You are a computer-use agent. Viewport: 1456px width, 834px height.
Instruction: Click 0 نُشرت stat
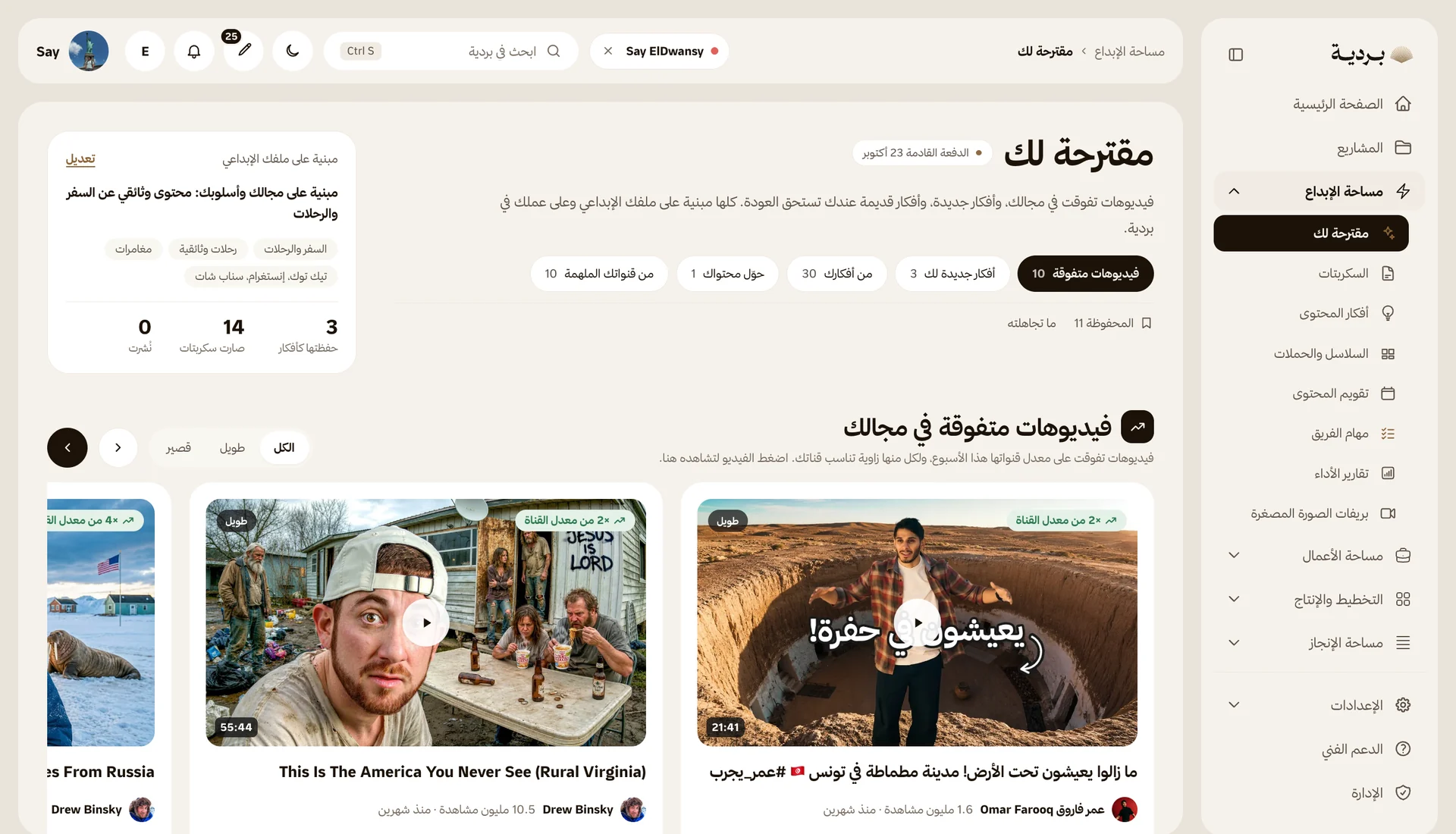[141, 335]
